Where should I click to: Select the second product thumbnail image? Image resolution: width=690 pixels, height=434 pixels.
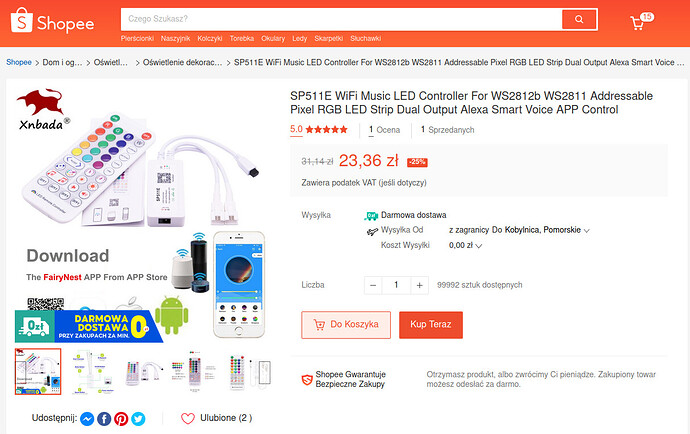(x=95, y=370)
